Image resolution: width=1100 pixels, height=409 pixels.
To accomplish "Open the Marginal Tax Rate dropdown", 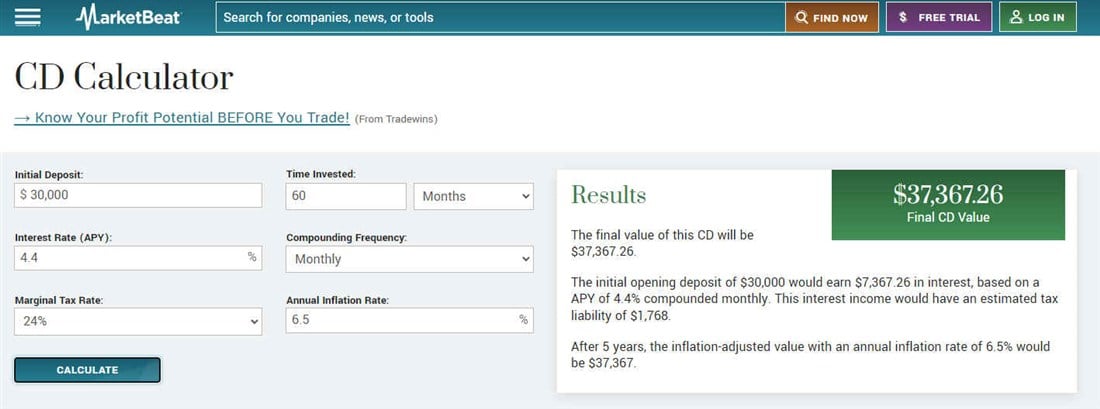I will click(138, 321).
